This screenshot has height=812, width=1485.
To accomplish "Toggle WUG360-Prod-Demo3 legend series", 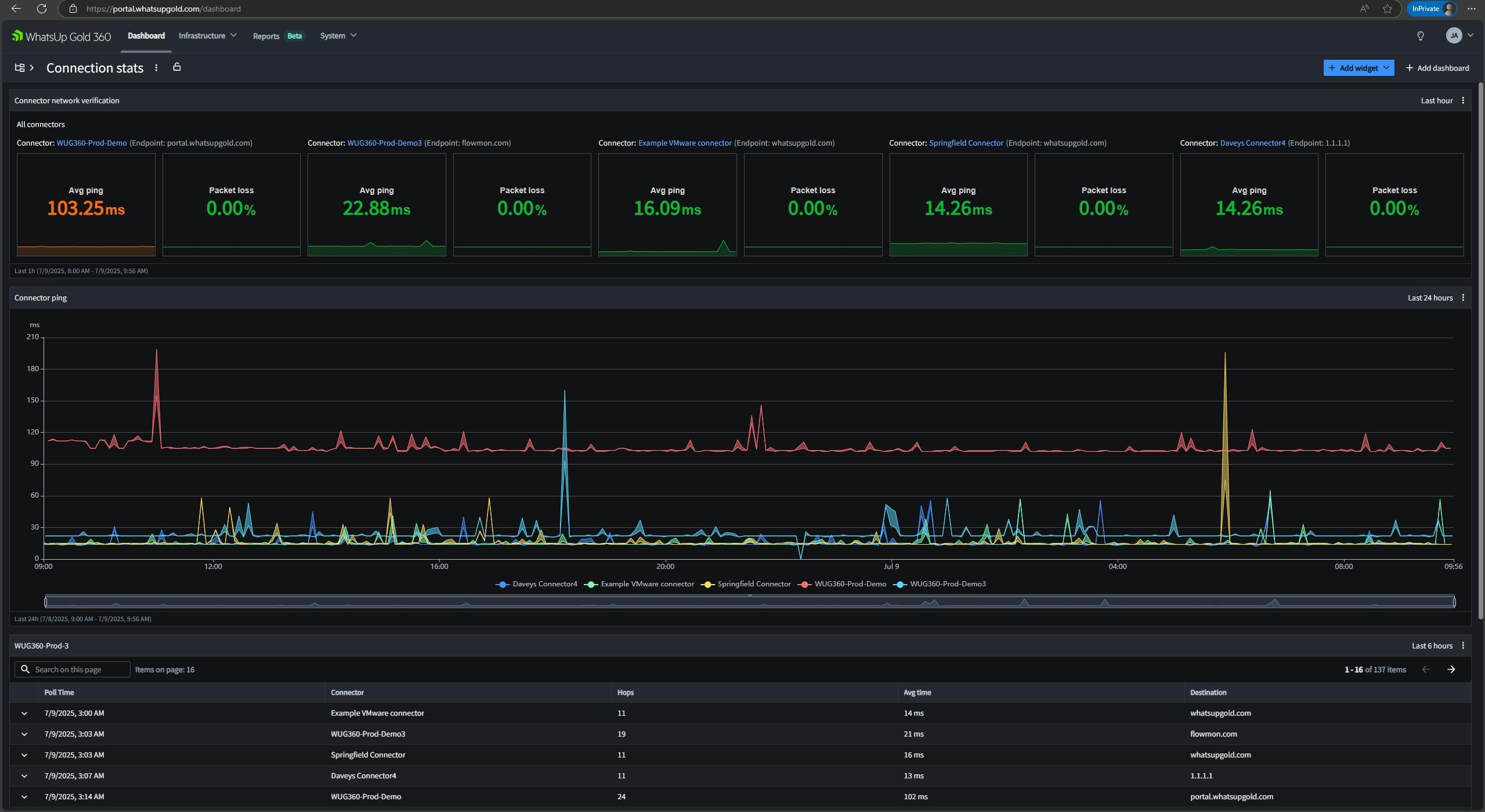I will pyautogui.click(x=940, y=584).
